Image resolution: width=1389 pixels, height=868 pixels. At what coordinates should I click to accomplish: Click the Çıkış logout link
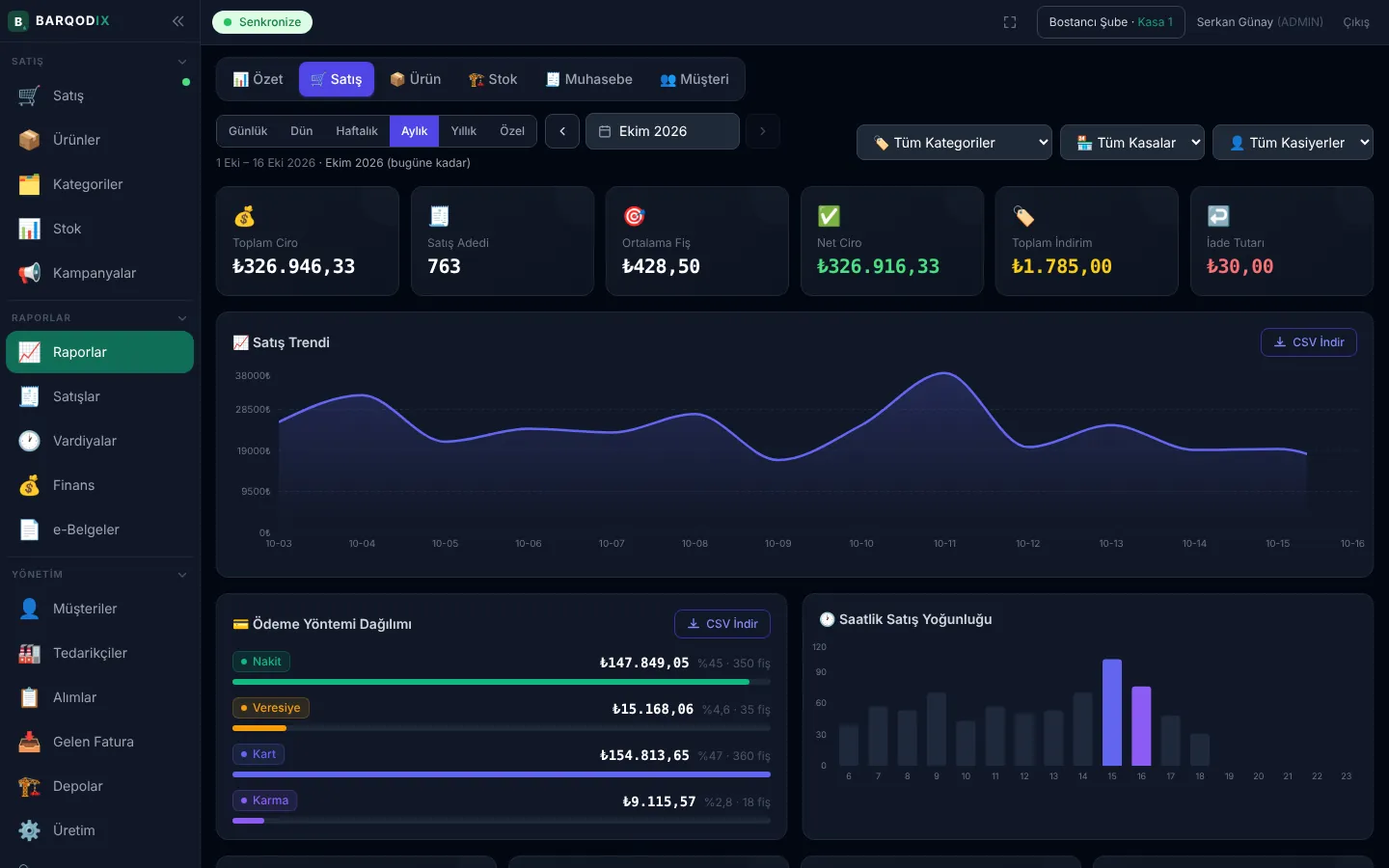pyautogui.click(x=1356, y=22)
